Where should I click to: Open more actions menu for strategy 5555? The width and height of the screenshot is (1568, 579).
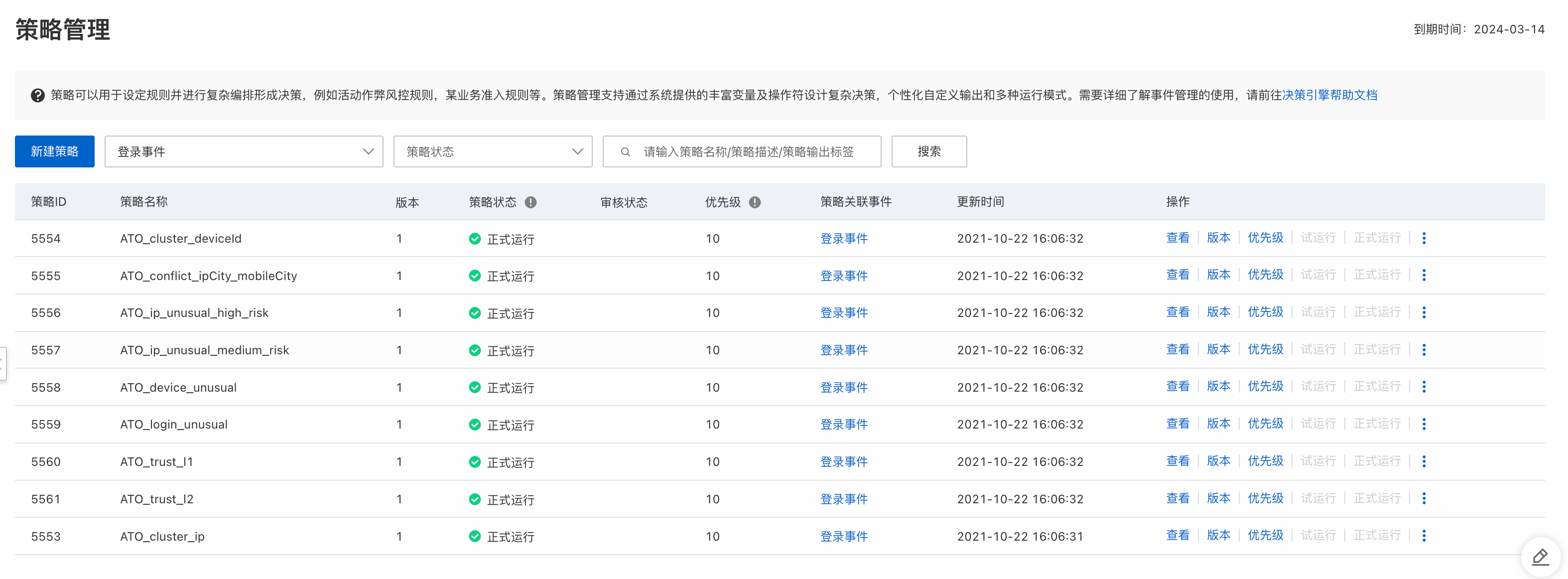(1424, 275)
